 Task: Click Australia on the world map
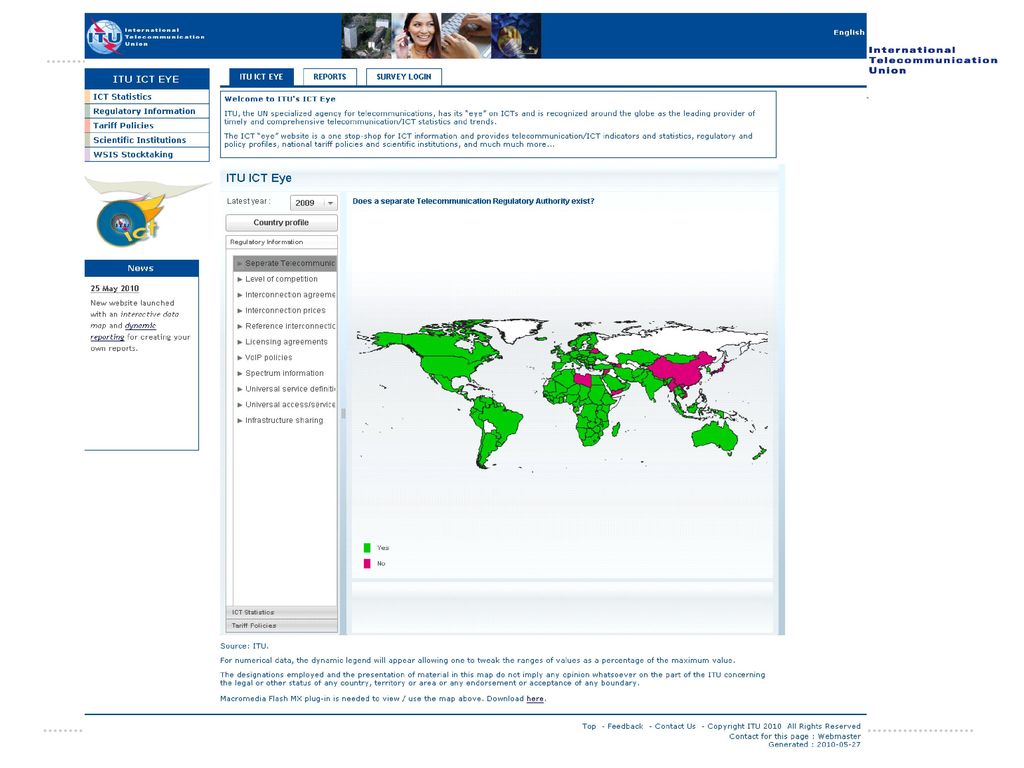(x=715, y=435)
